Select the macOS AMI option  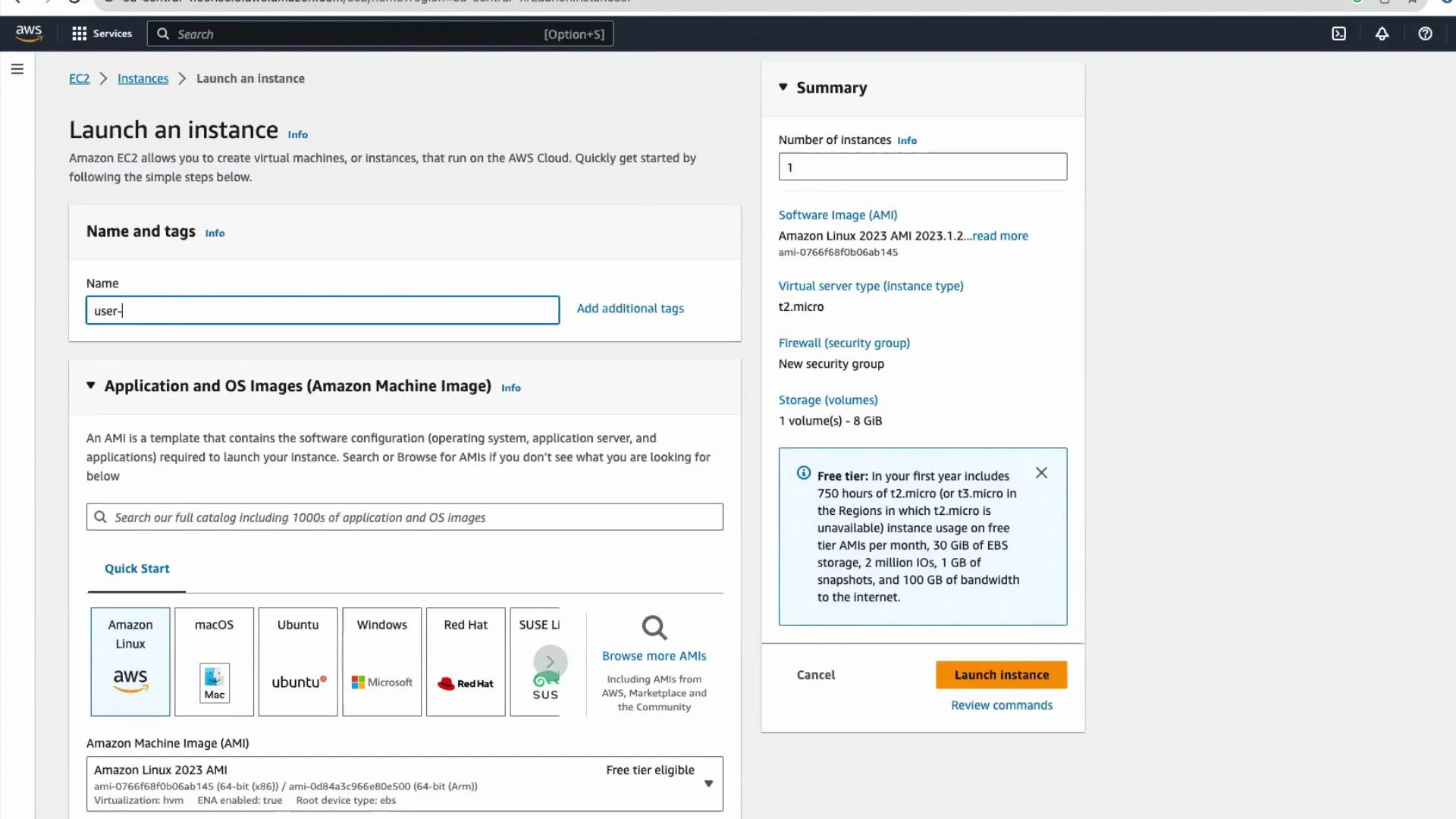pyautogui.click(x=214, y=661)
